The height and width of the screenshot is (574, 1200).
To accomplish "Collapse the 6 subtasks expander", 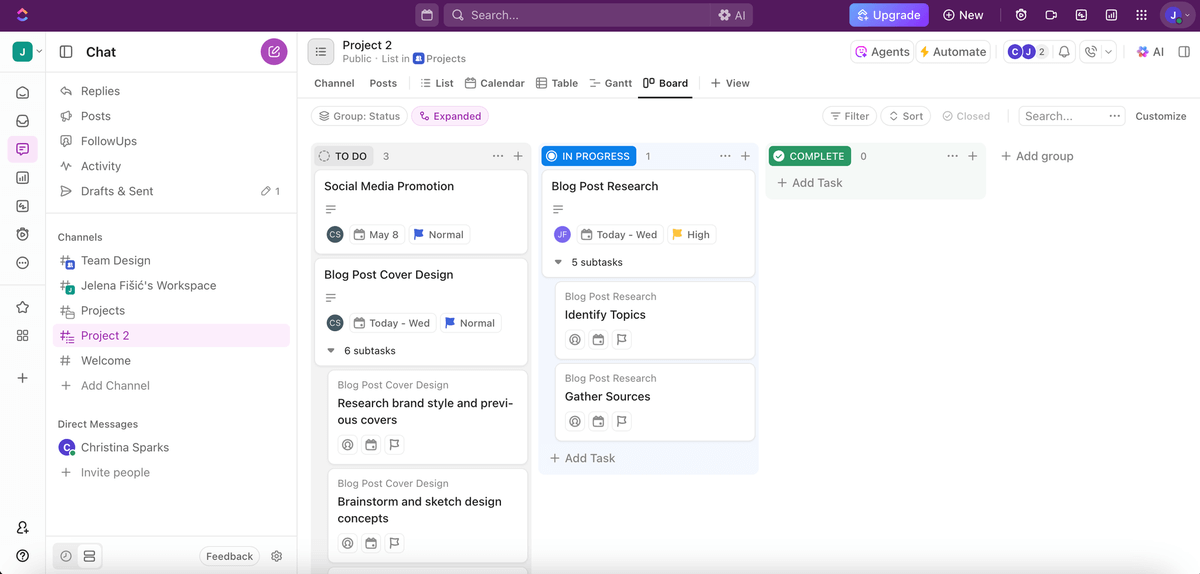I will pos(331,351).
